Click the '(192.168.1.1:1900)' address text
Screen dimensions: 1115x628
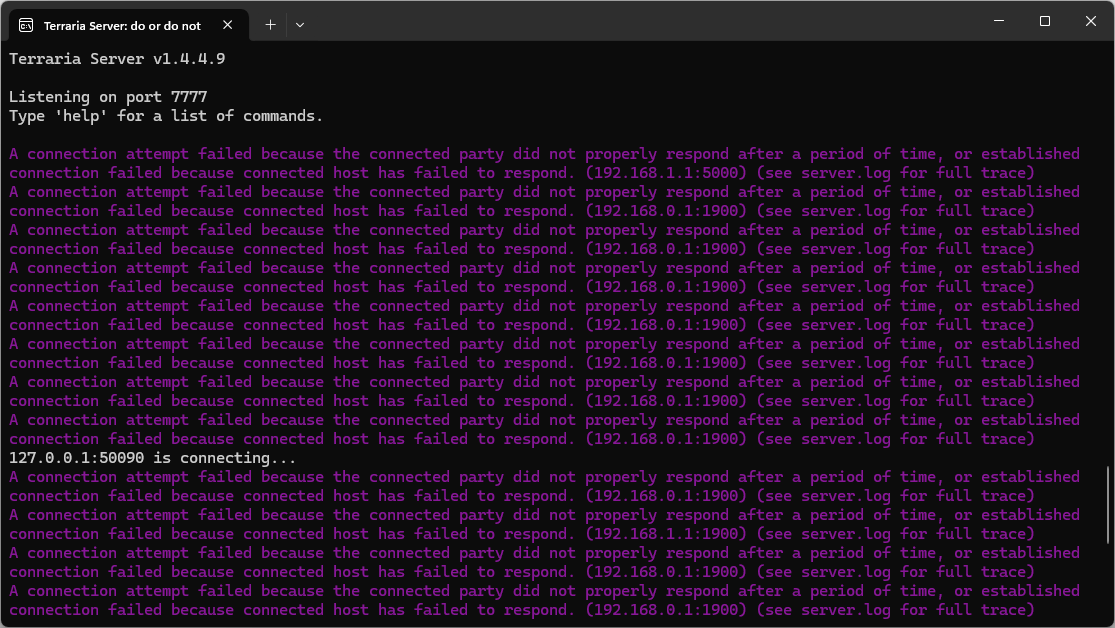pyautogui.click(x=666, y=534)
